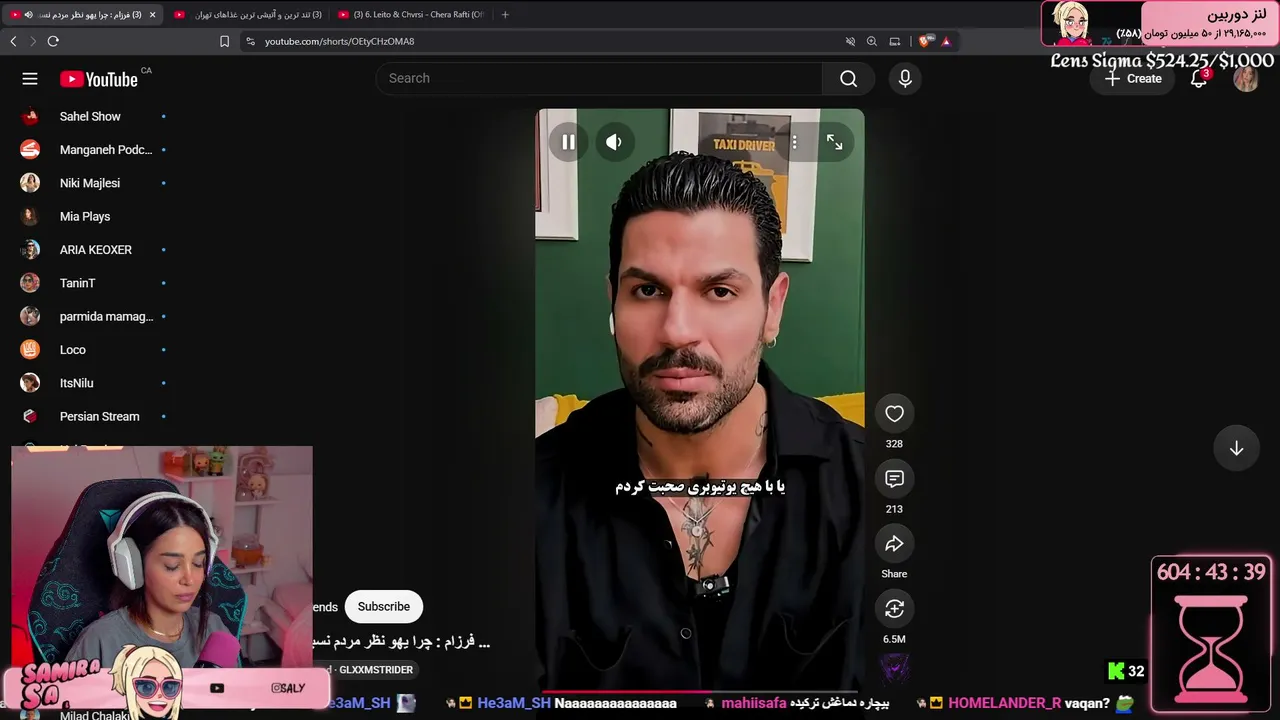Bookmark this page in the browser
The height and width of the screenshot is (720, 1280).
(x=224, y=41)
